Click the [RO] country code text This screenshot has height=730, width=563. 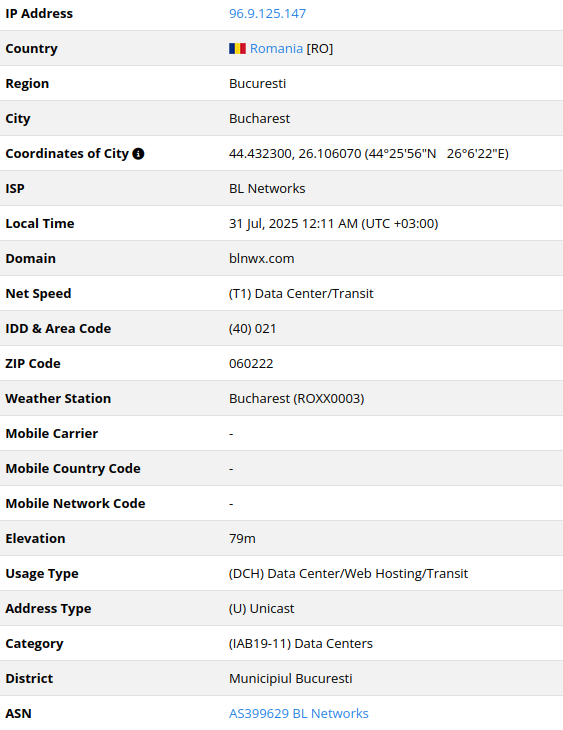(320, 48)
